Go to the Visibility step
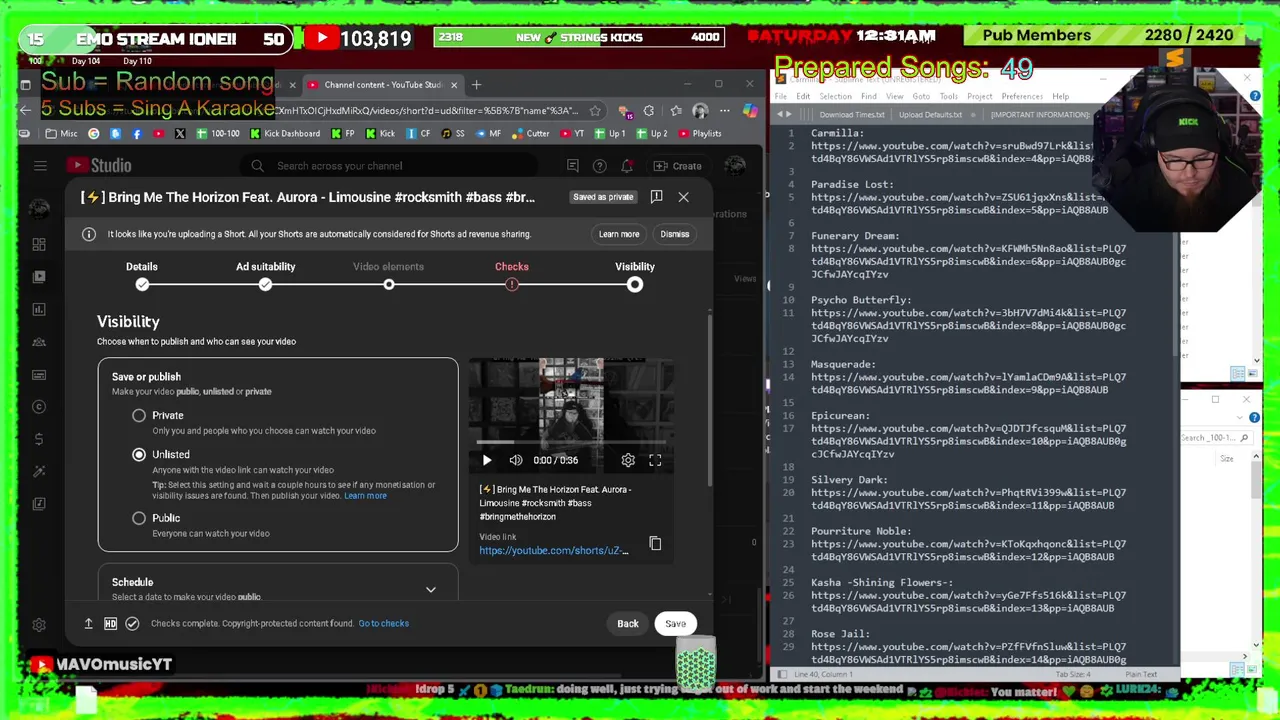Screen dimensions: 1280x720 pos(635,274)
